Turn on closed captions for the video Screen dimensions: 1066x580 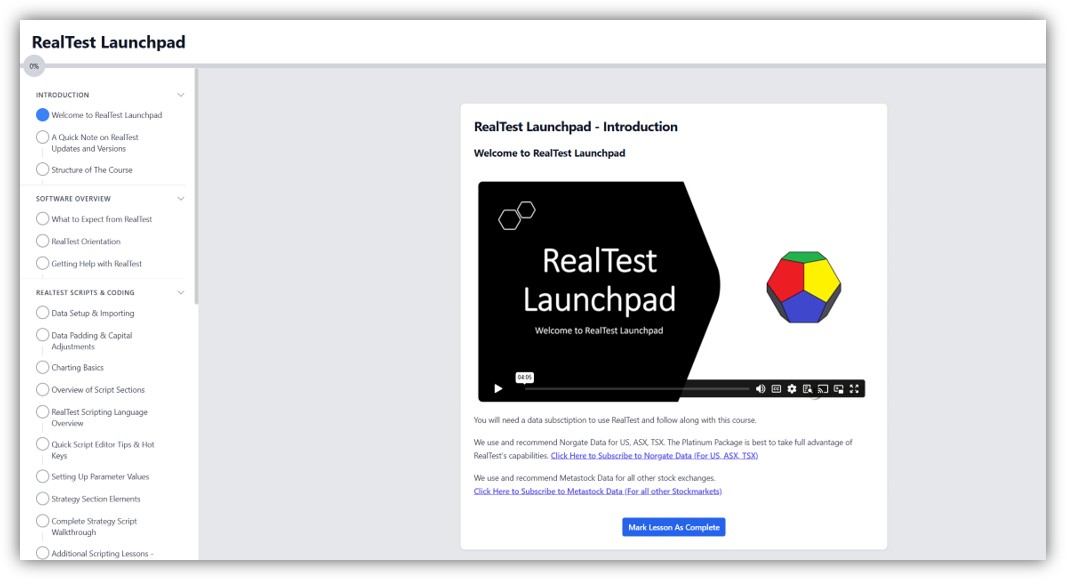click(776, 389)
